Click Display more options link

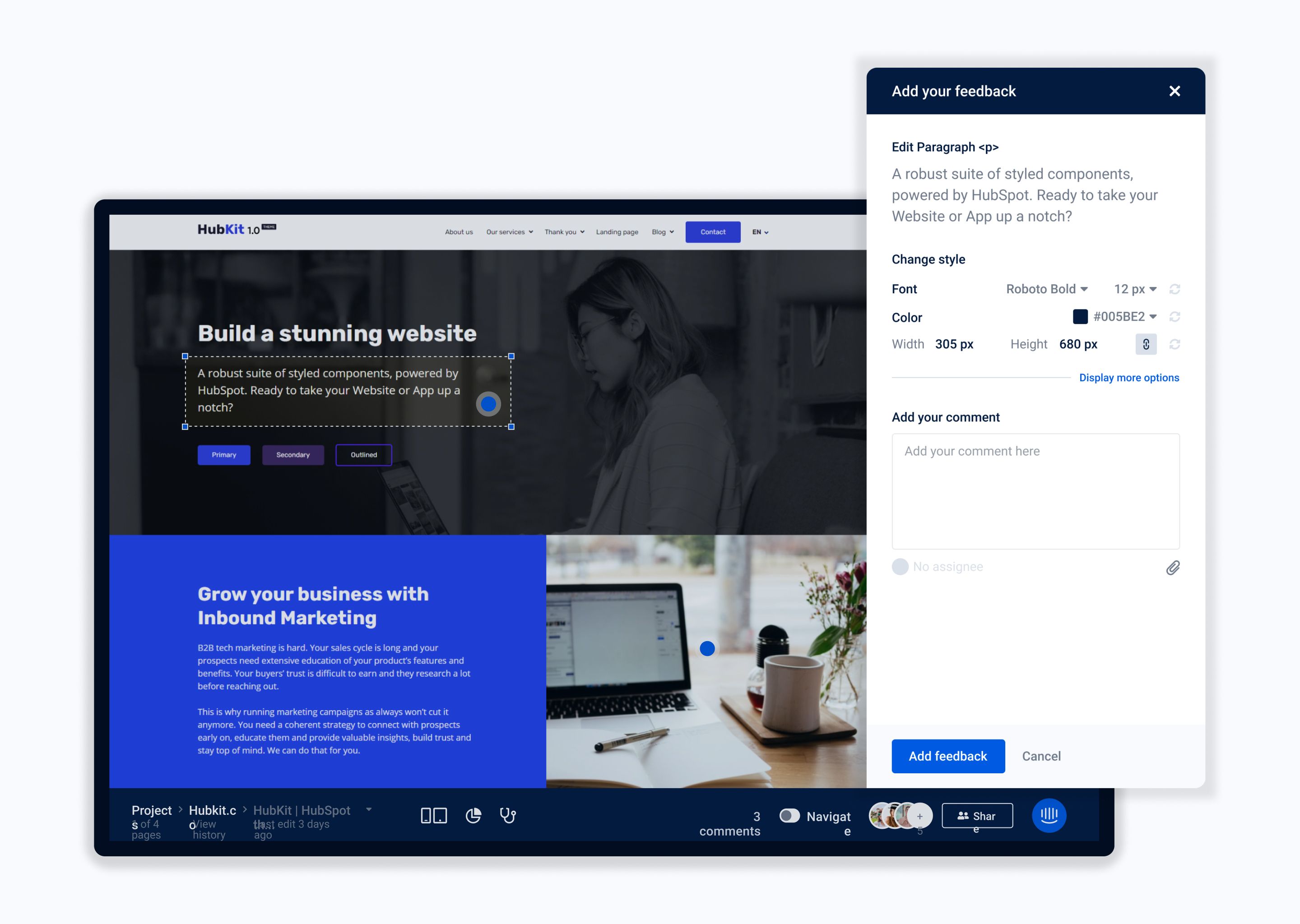[1128, 378]
